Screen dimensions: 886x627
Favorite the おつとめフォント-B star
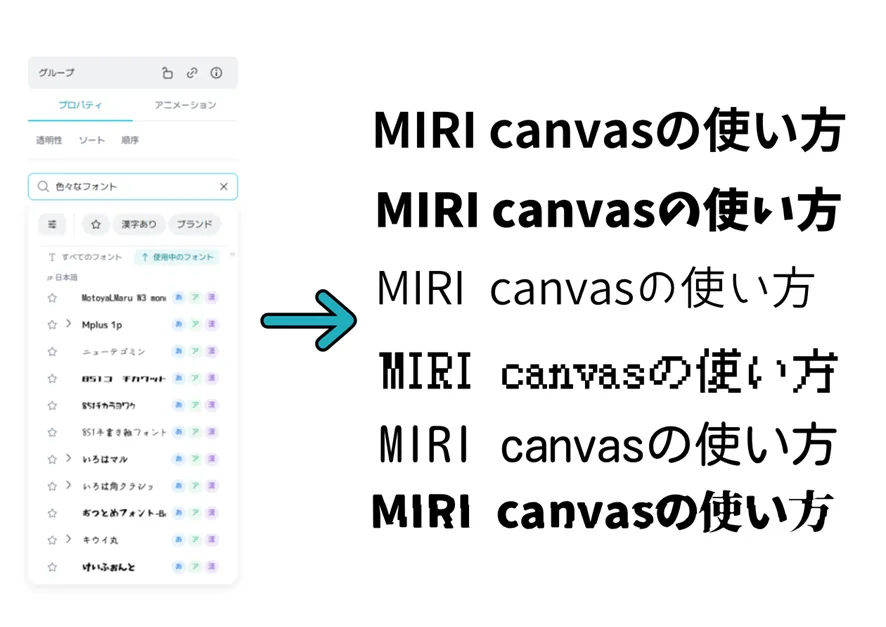pyautogui.click(x=52, y=513)
